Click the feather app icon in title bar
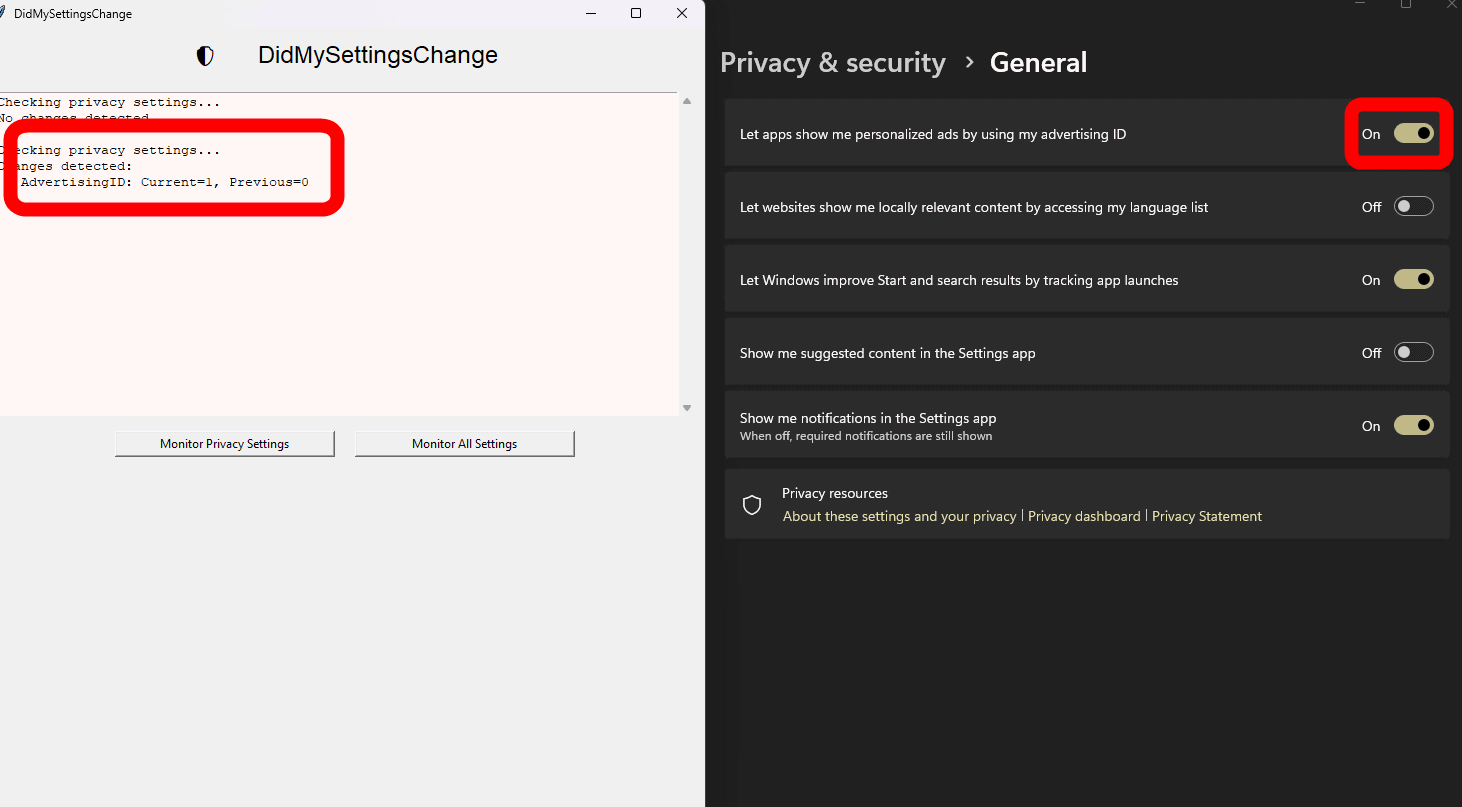The width and height of the screenshot is (1462, 807). tap(3, 13)
